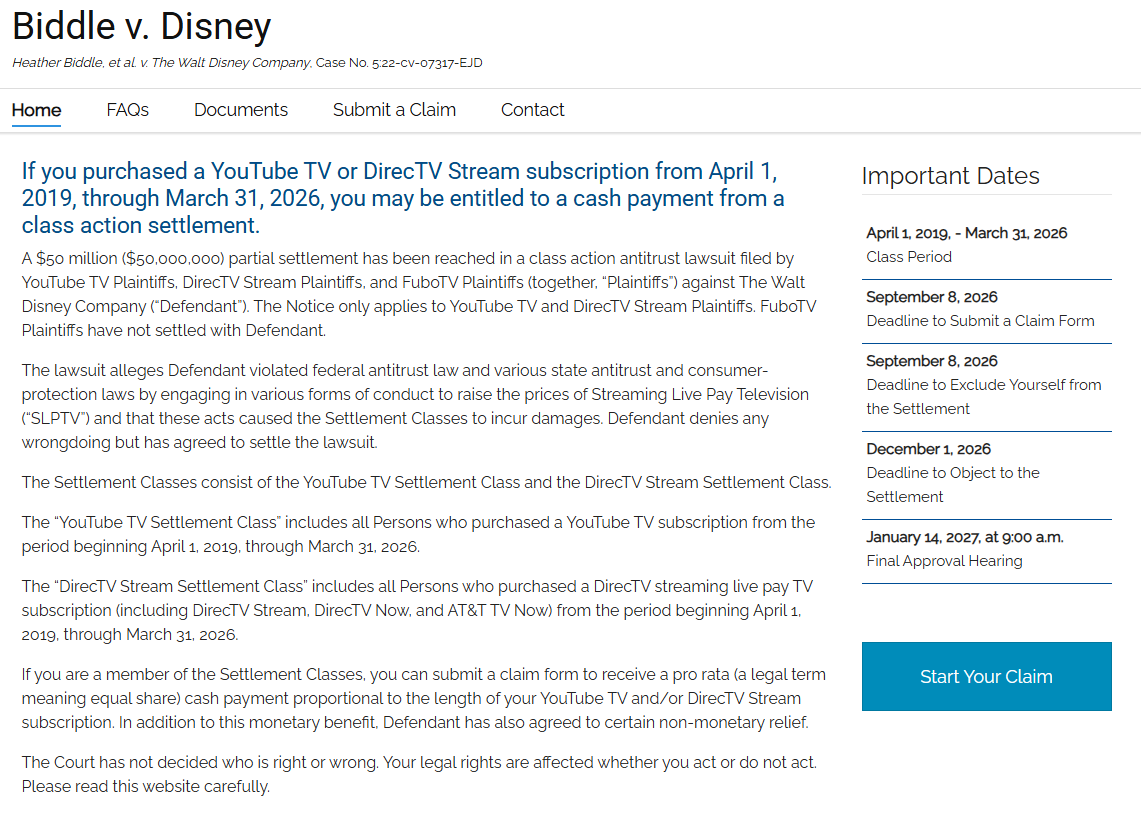
Task: Click 'The Court has not decided' paragraph
Action: [x=419, y=775]
